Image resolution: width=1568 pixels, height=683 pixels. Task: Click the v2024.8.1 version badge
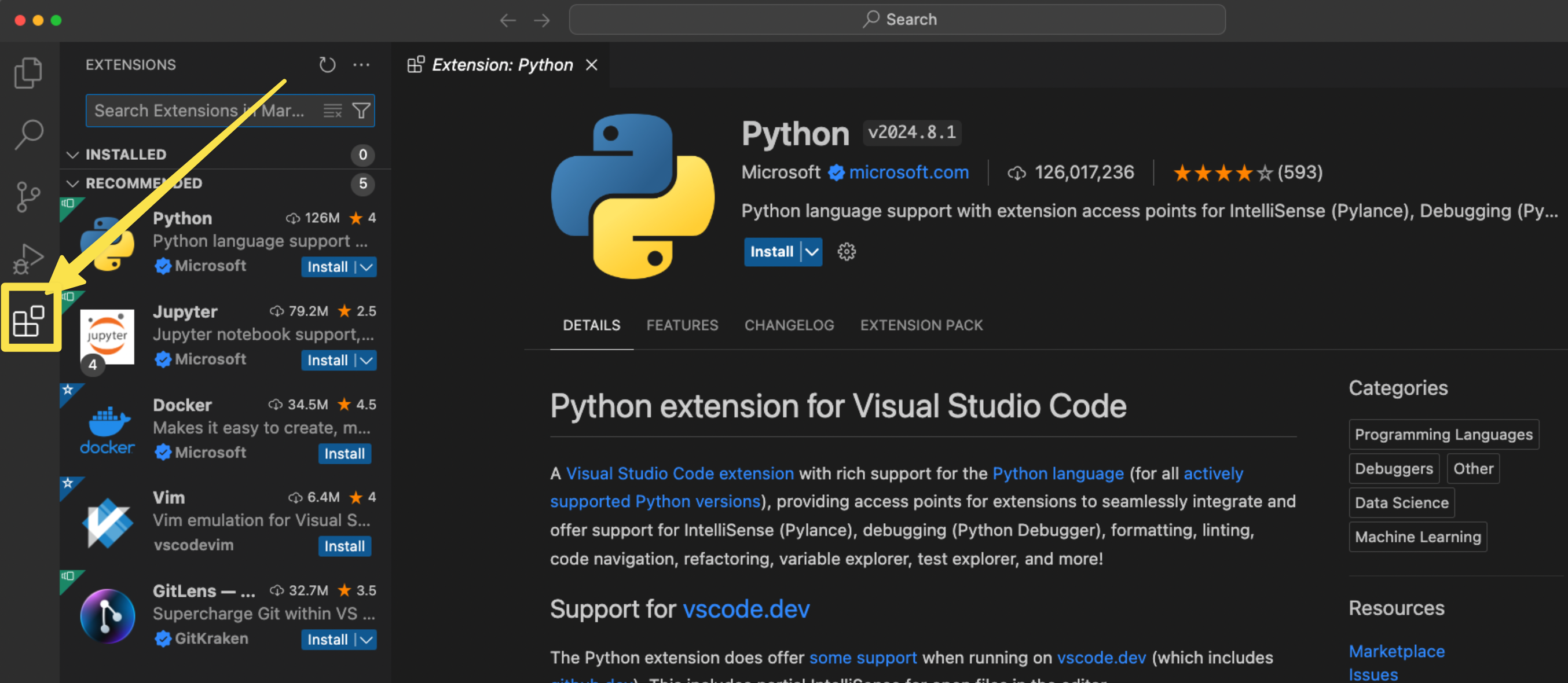point(911,132)
